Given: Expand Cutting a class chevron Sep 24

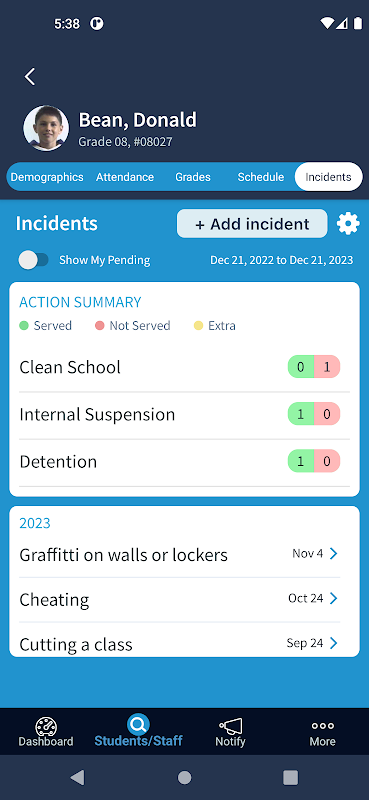Looking at the screenshot, I should (333, 643).
